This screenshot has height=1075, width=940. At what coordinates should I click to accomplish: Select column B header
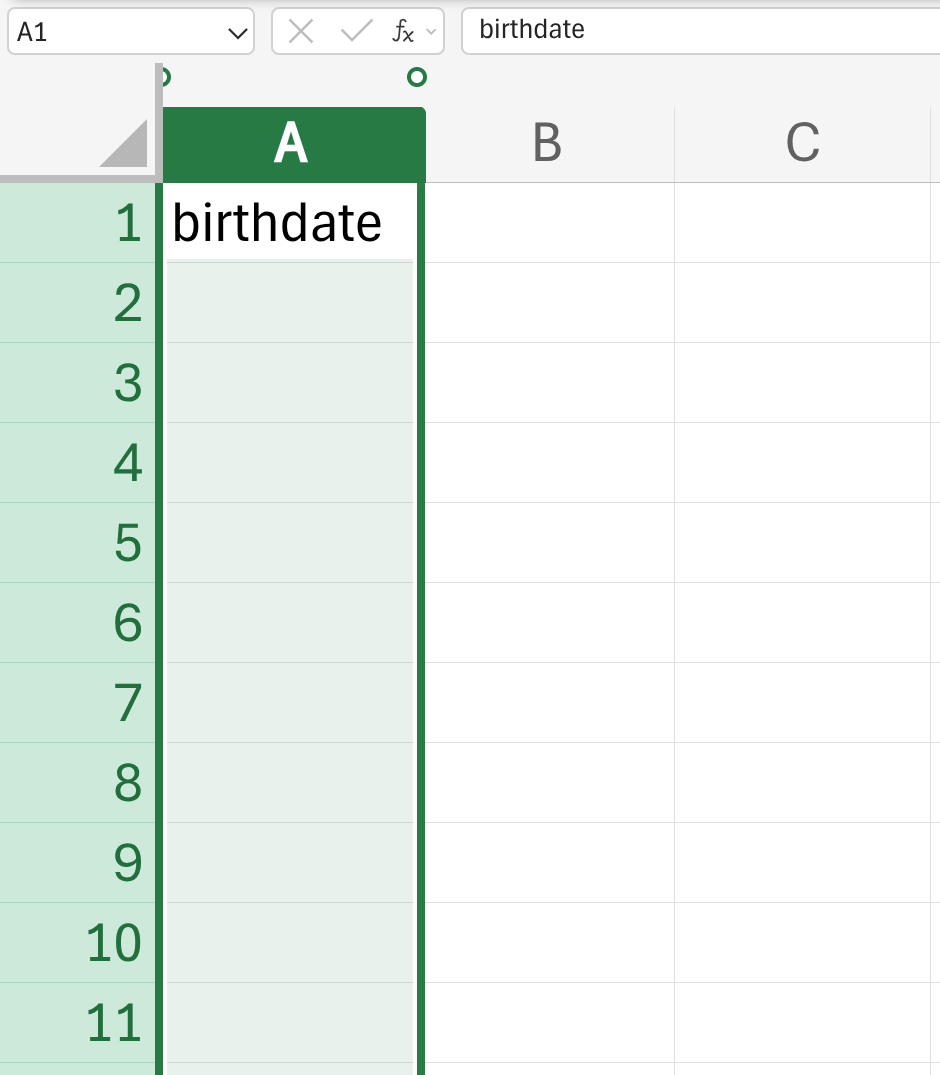549,144
